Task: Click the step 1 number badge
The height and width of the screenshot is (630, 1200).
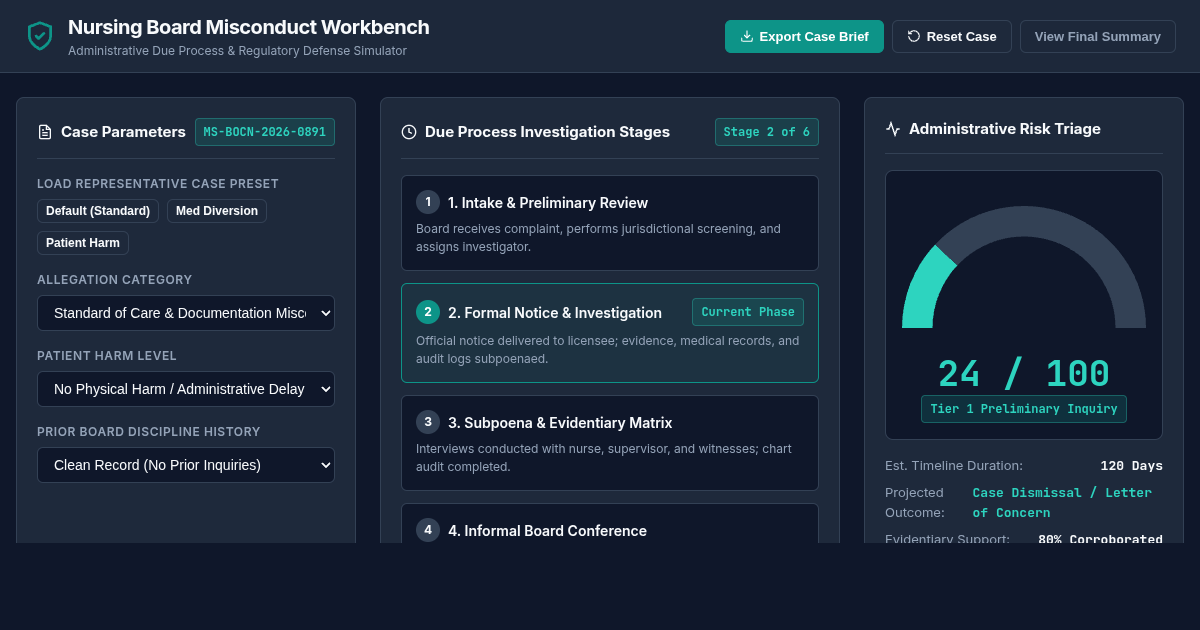Action: pos(428,202)
